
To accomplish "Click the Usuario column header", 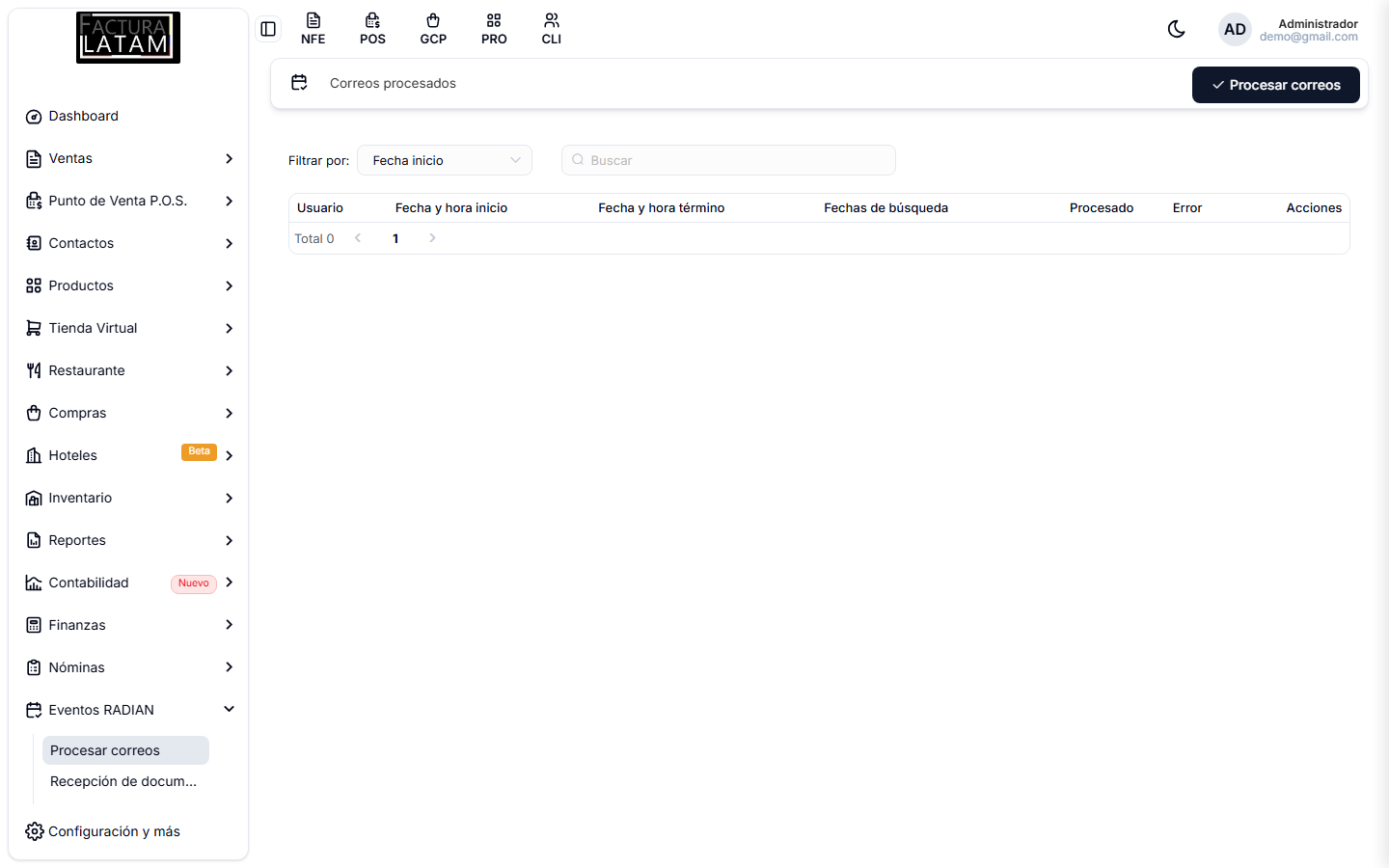I will coord(320,207).
